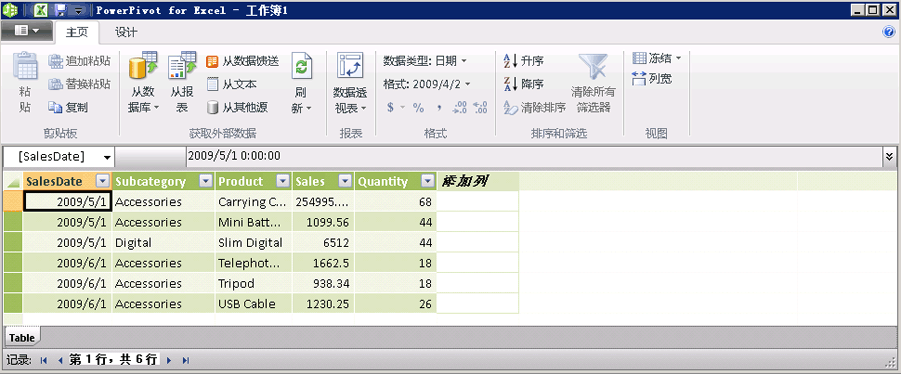Click the Copy (复制) button
Image resolution: width=901 pixels, height=374 pixels.
click(x=68, y=107)
